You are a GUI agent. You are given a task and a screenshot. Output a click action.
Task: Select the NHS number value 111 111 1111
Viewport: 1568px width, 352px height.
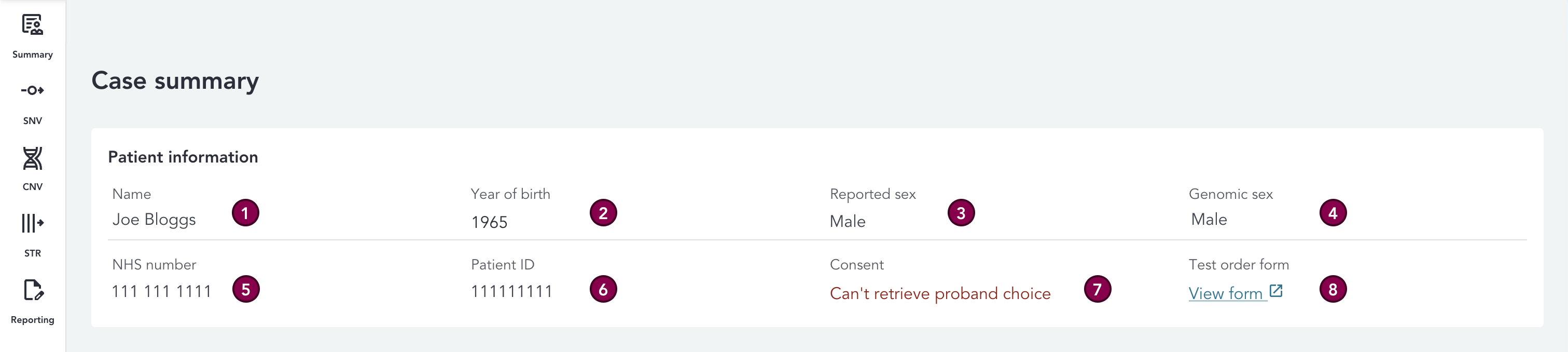click(x=161, y=292)
